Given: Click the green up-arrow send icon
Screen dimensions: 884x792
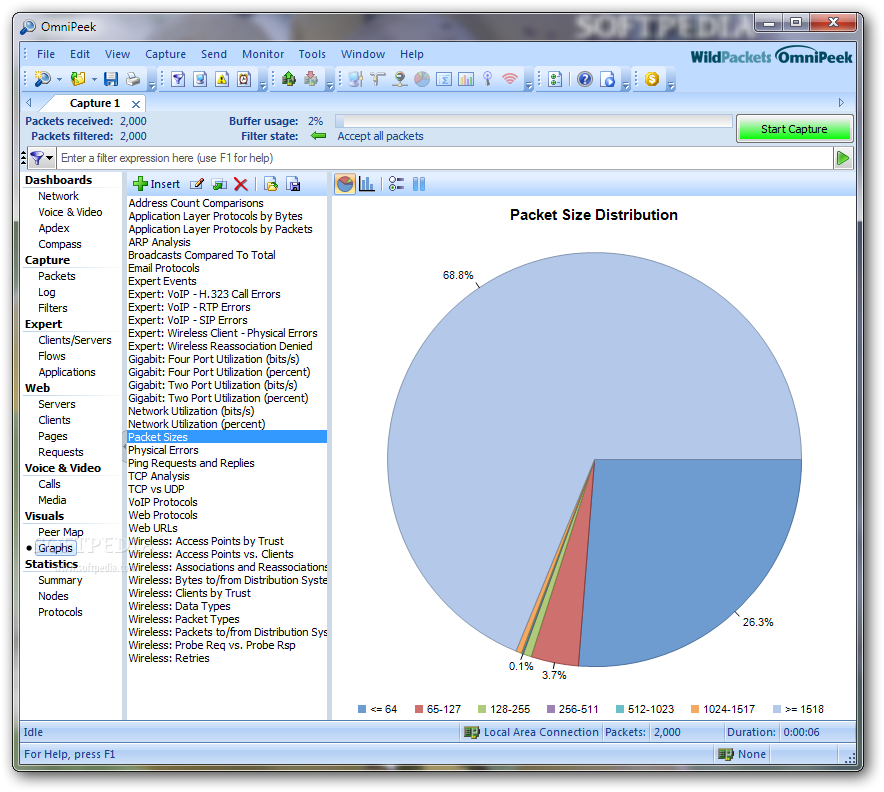Looking at the screenshot, I should (289, 79).
